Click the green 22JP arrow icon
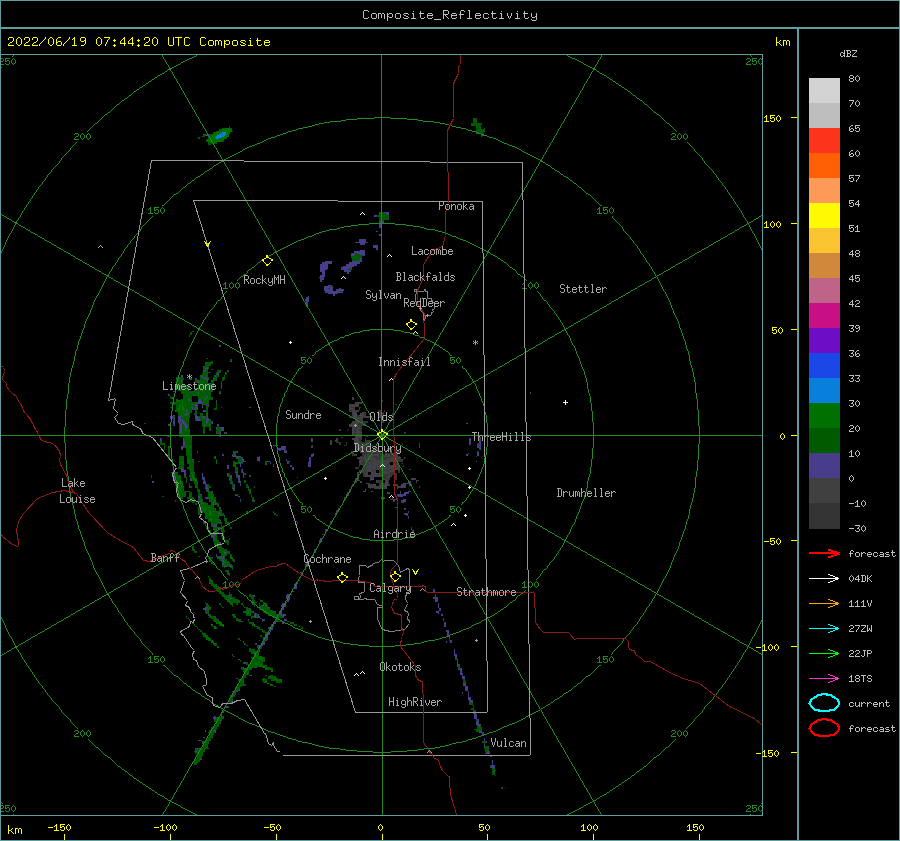Screen dimensions: 900x841 point(824,653)
